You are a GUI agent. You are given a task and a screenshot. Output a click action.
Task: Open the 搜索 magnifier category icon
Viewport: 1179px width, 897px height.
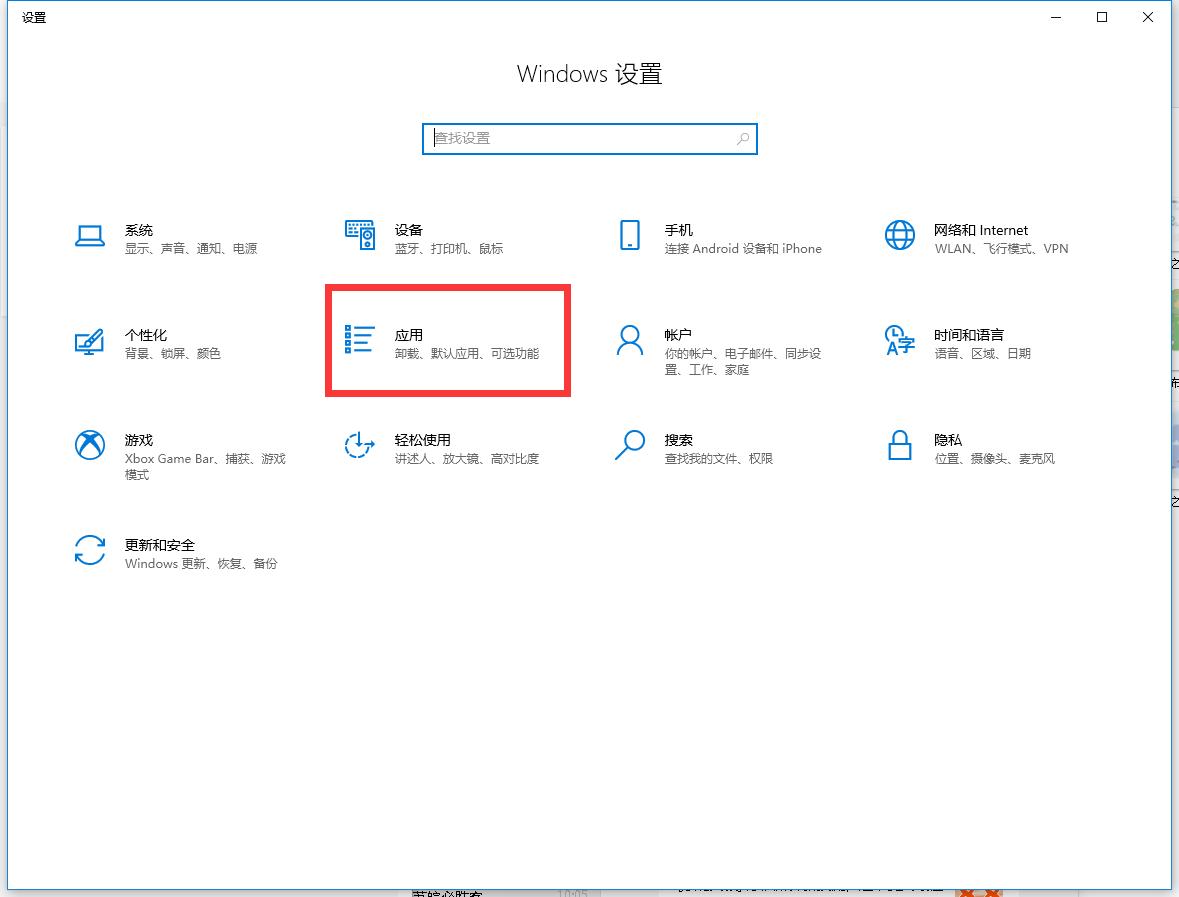click(x=629, y=445)
